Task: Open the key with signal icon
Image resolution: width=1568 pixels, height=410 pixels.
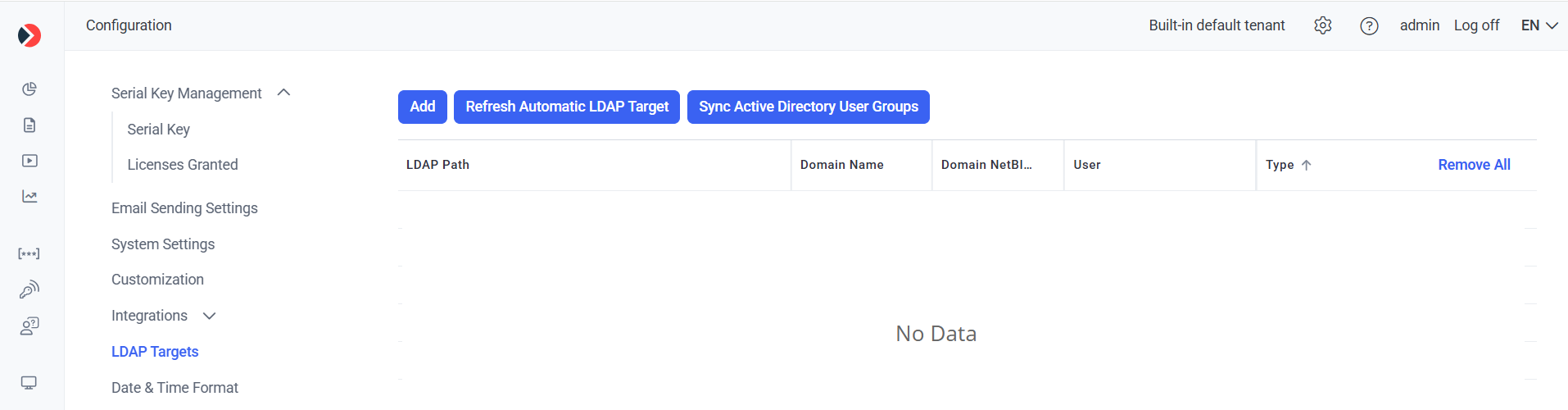Action: coord(29,289)
